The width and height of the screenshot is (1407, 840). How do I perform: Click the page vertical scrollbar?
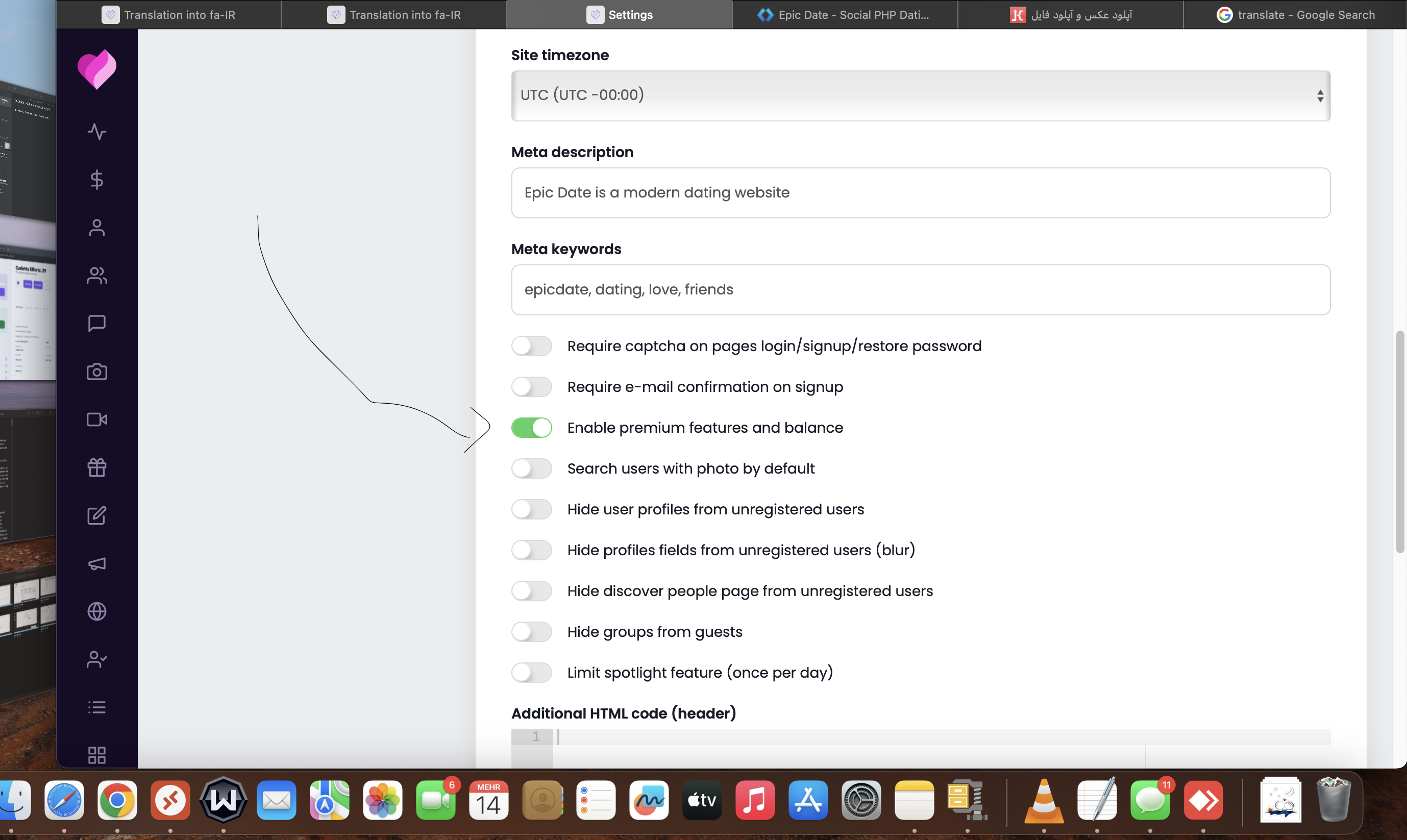[x=1400, y=441]
